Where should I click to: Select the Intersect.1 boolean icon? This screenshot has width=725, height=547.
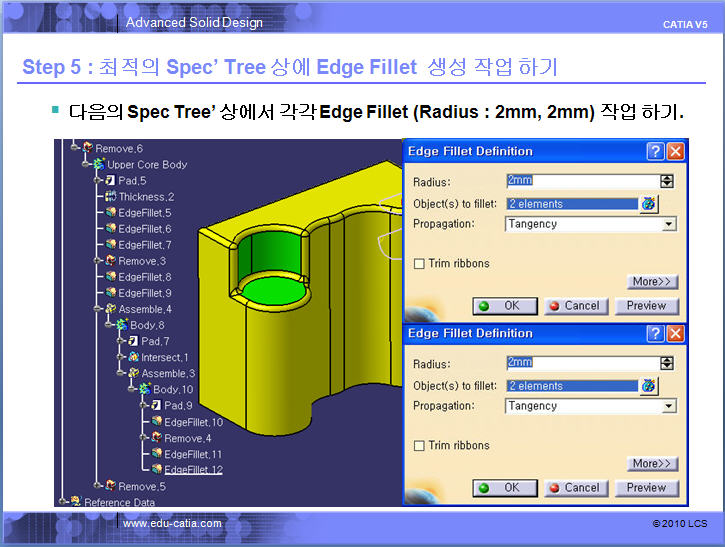[x=134, y=356]
